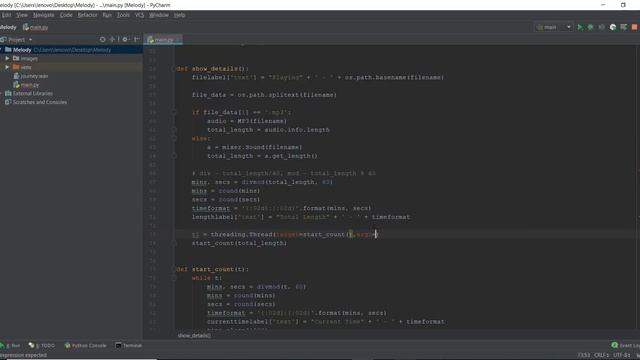Open the VCS menu
The image size is (640, 360).
[140, 15]
